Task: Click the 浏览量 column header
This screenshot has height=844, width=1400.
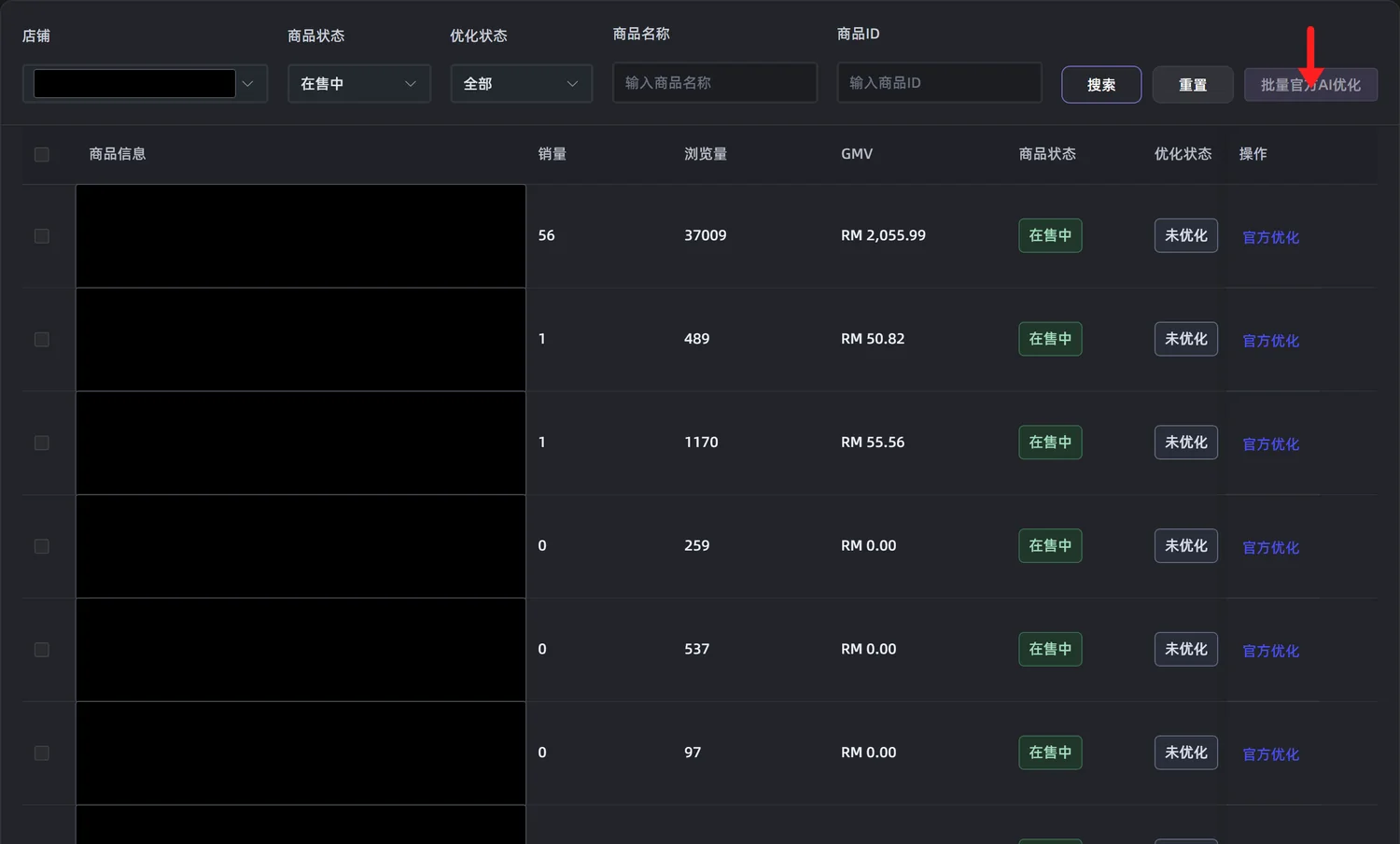Action: tap(706, 154)
